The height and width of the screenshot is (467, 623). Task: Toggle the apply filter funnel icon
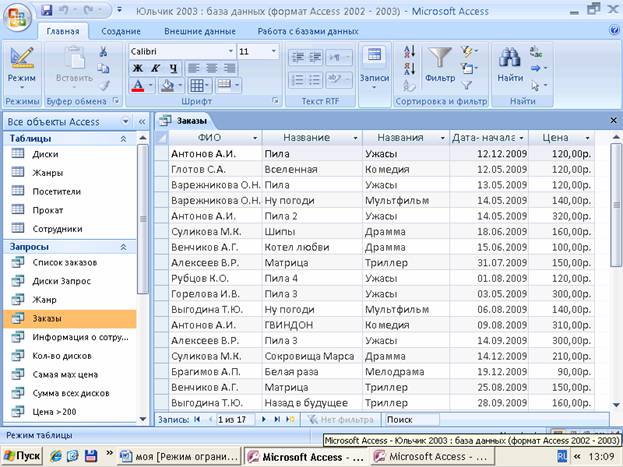(467, 85)
